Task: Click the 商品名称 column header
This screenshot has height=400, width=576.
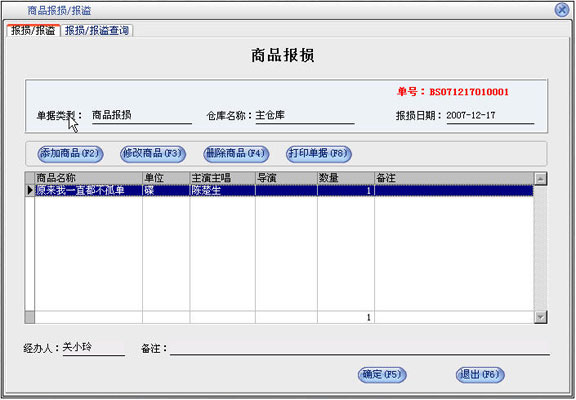Action: pos(89,178)
